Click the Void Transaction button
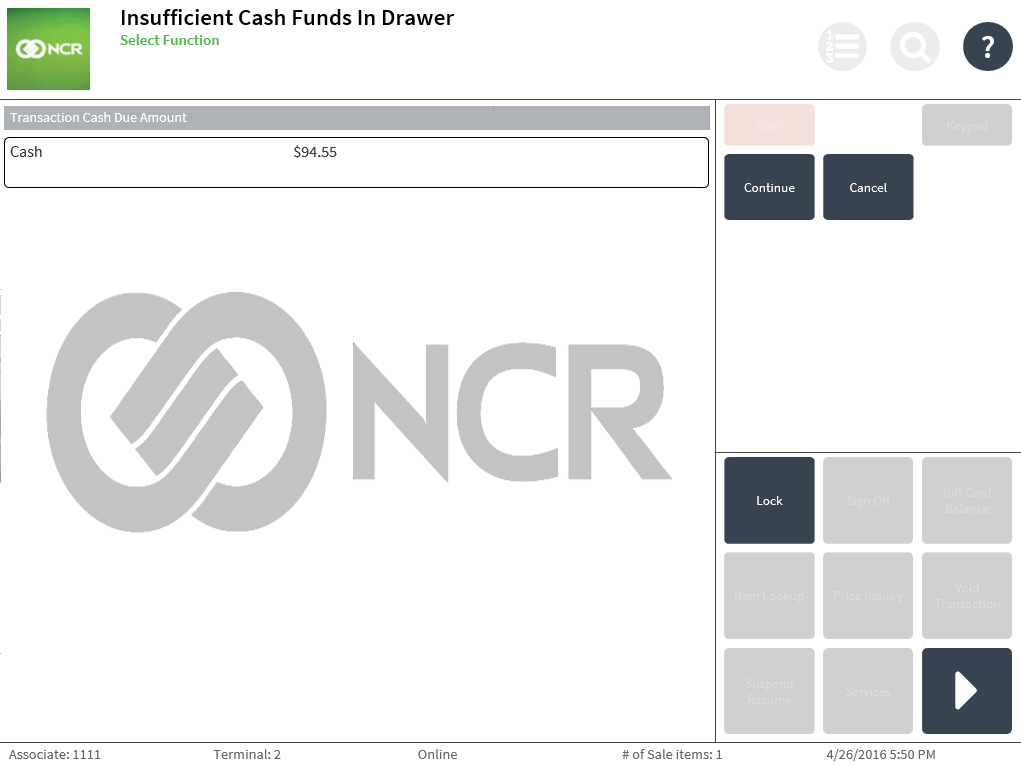The image size is (1021, 766). [x=967, y=595]
